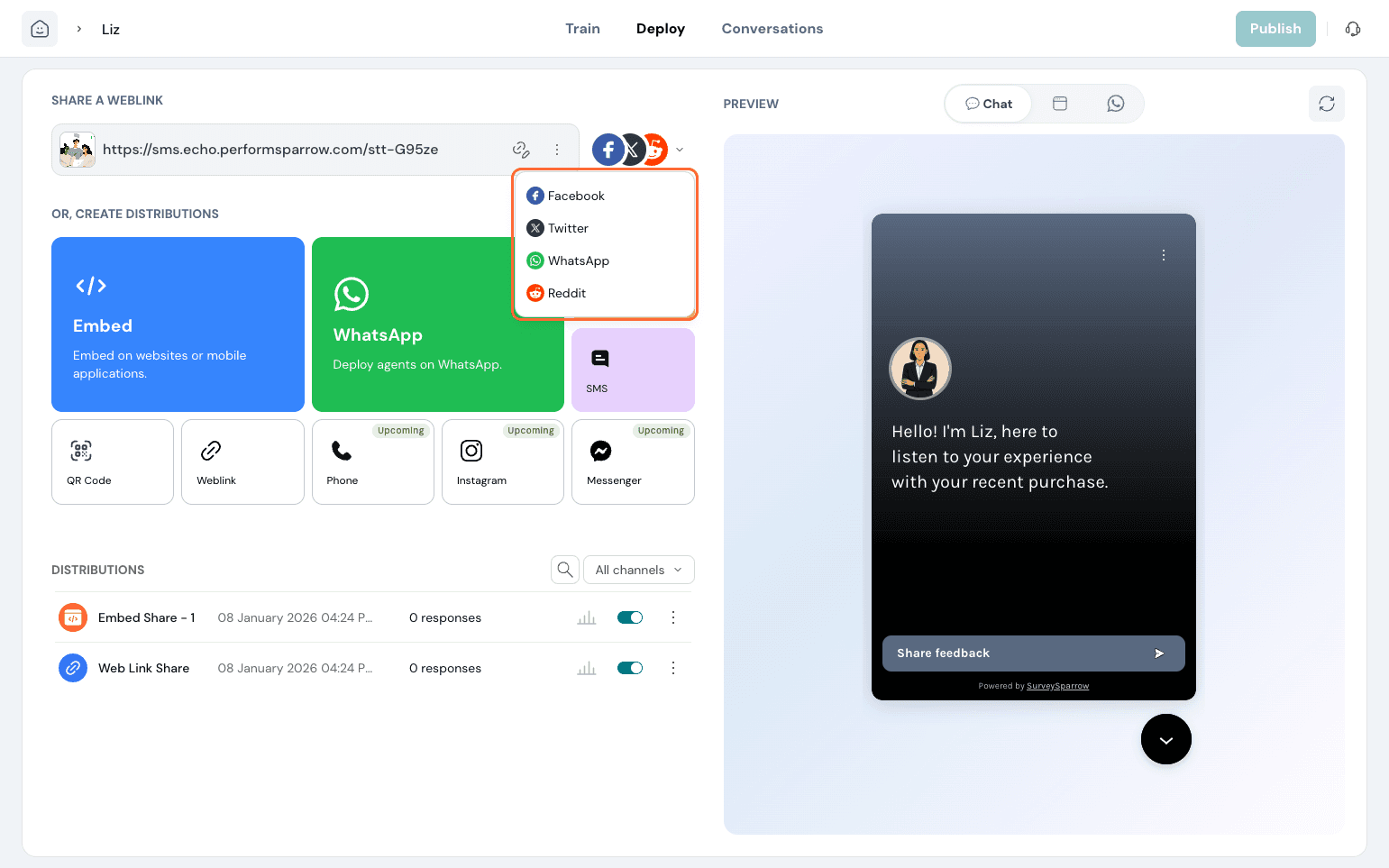View analytics chart for Embed Share - 1

click(587, 618)
